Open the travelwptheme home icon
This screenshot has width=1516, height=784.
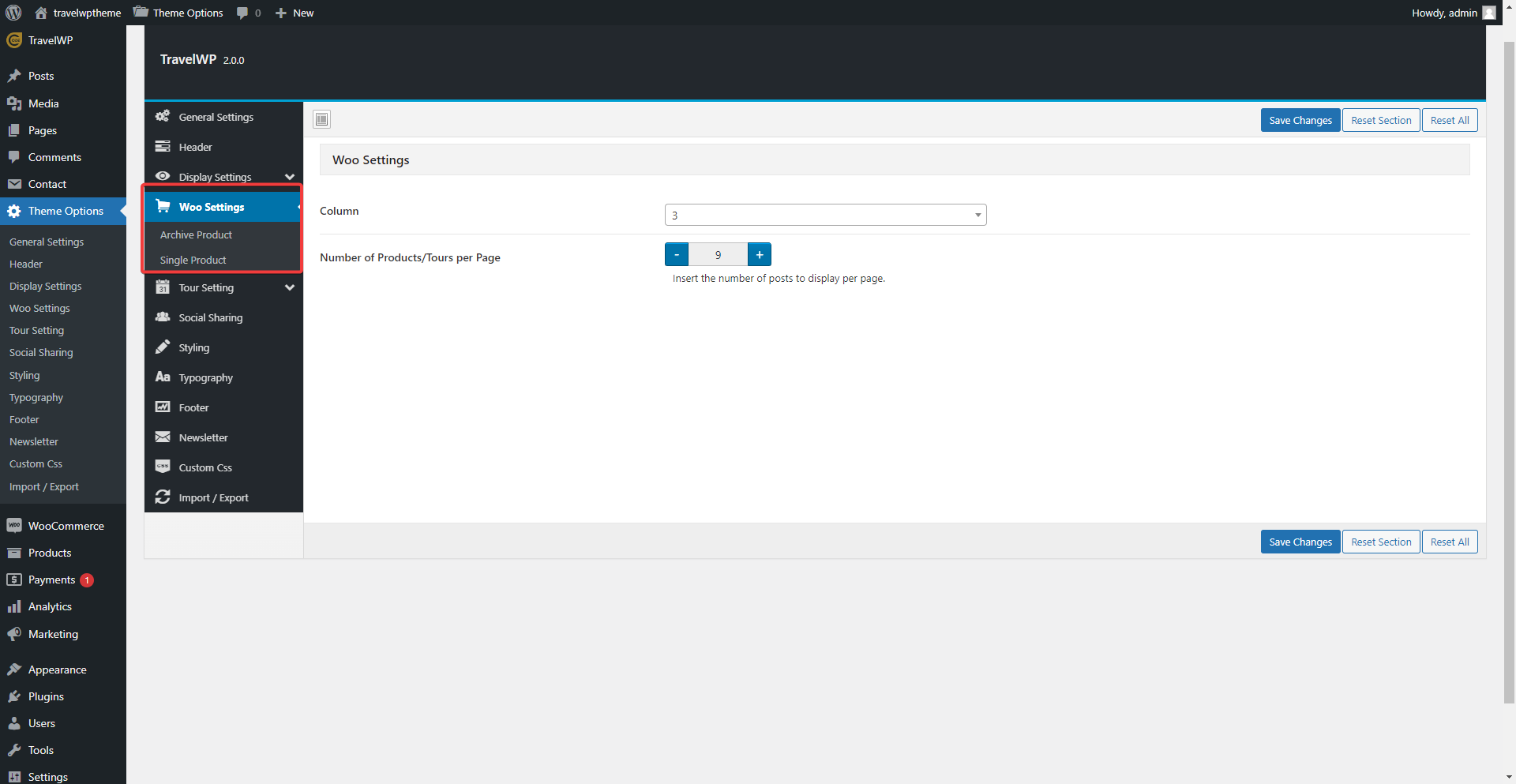click(x=41, y=13)
